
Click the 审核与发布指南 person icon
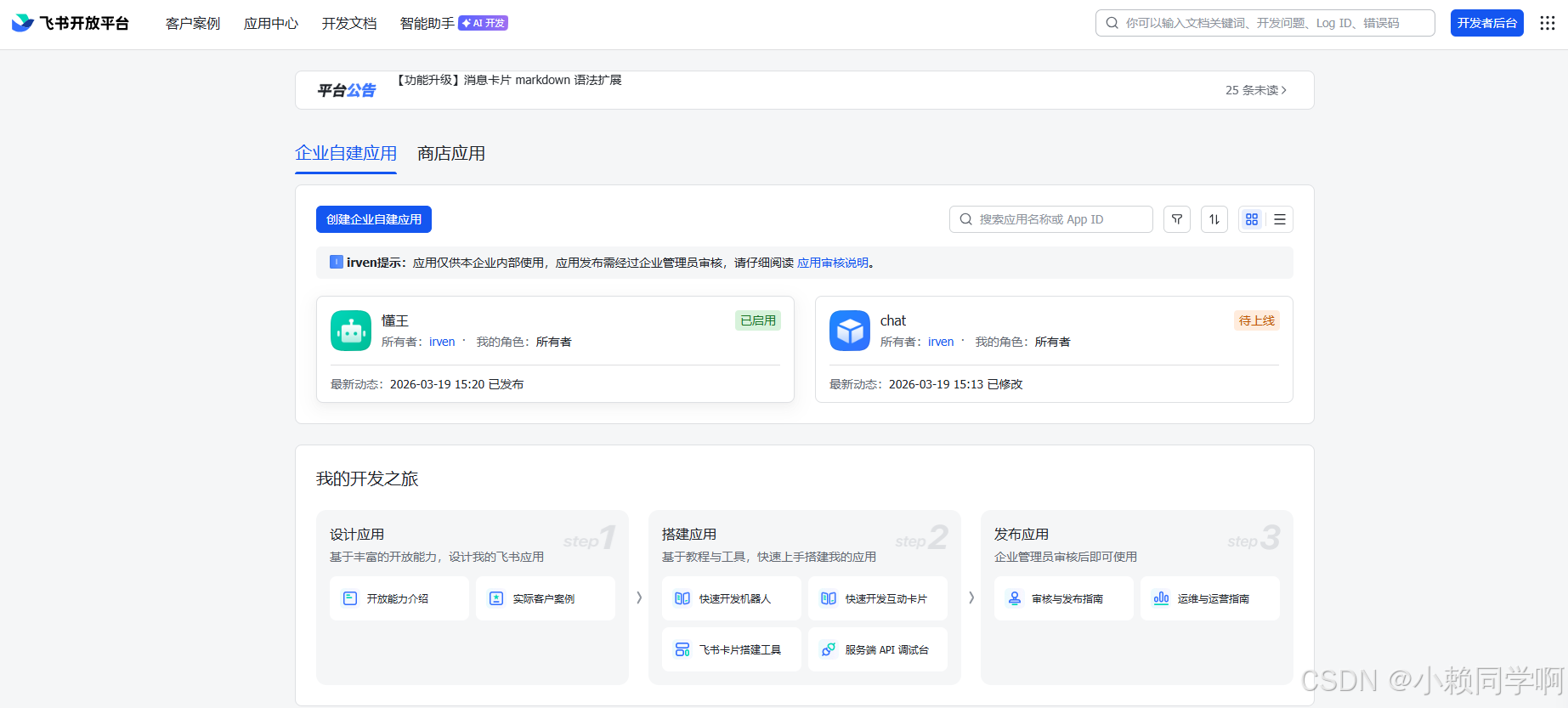[x=1015, y=598]
